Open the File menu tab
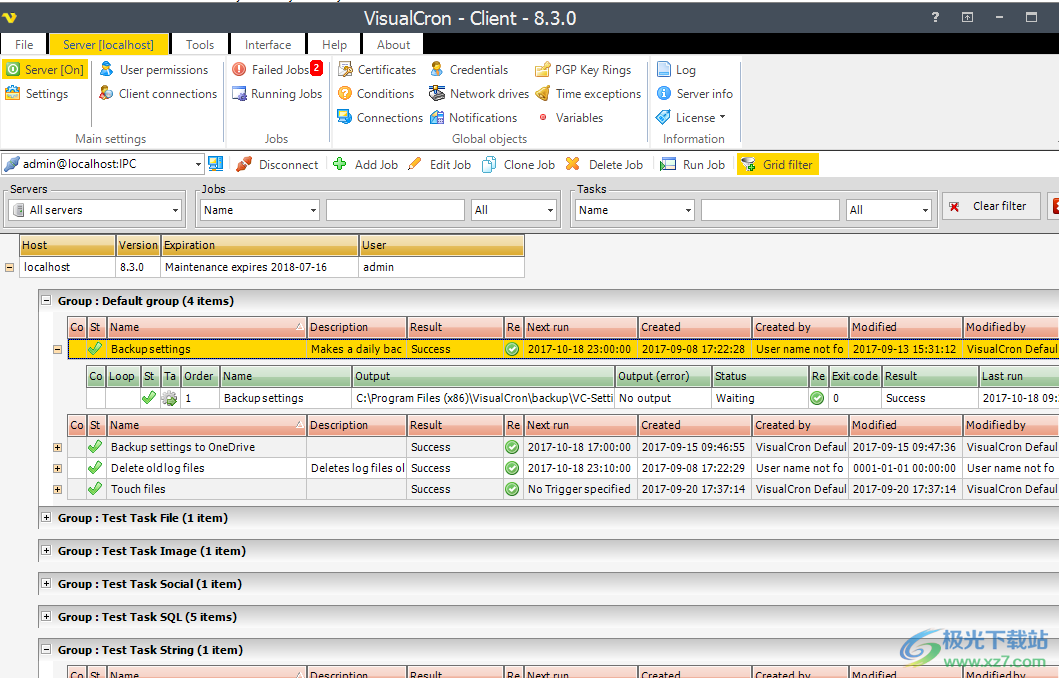The image size is (1059, 678). [x=24, y=45]
